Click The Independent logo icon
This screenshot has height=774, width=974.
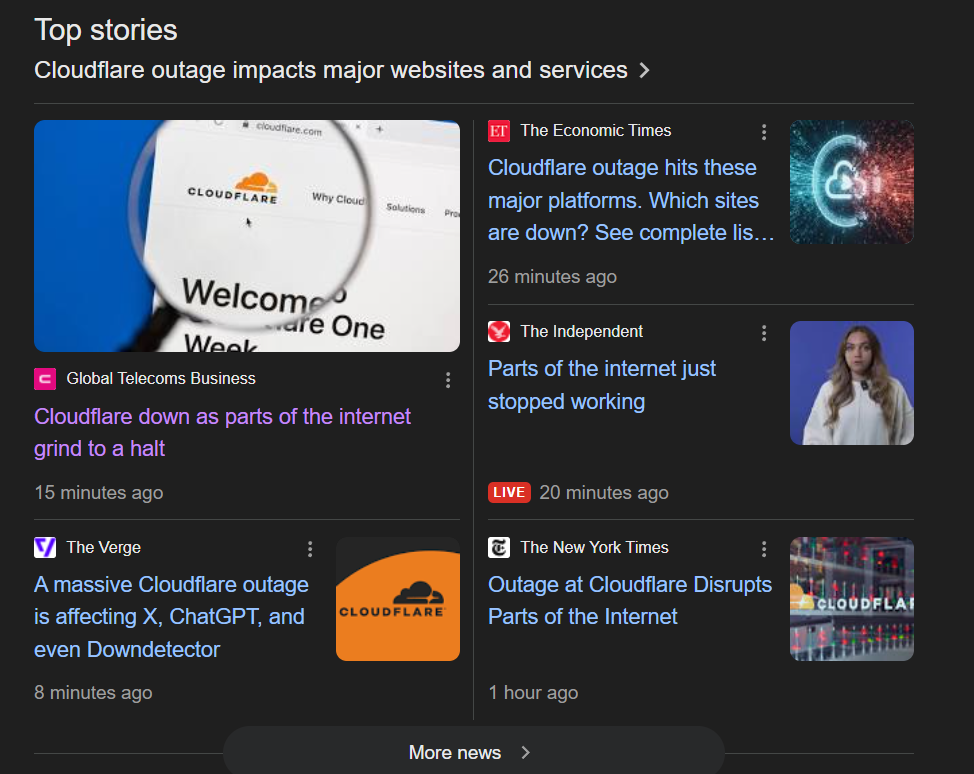499,332
